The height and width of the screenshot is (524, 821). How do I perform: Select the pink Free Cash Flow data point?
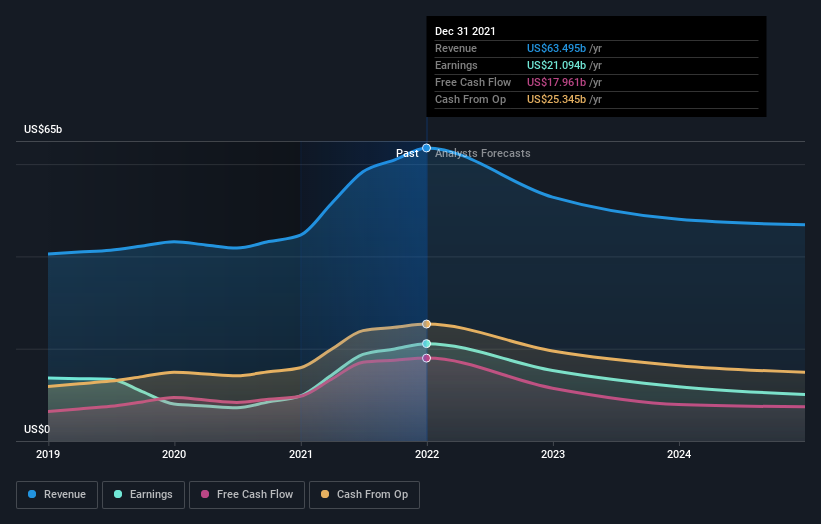(x=427, y=358)
